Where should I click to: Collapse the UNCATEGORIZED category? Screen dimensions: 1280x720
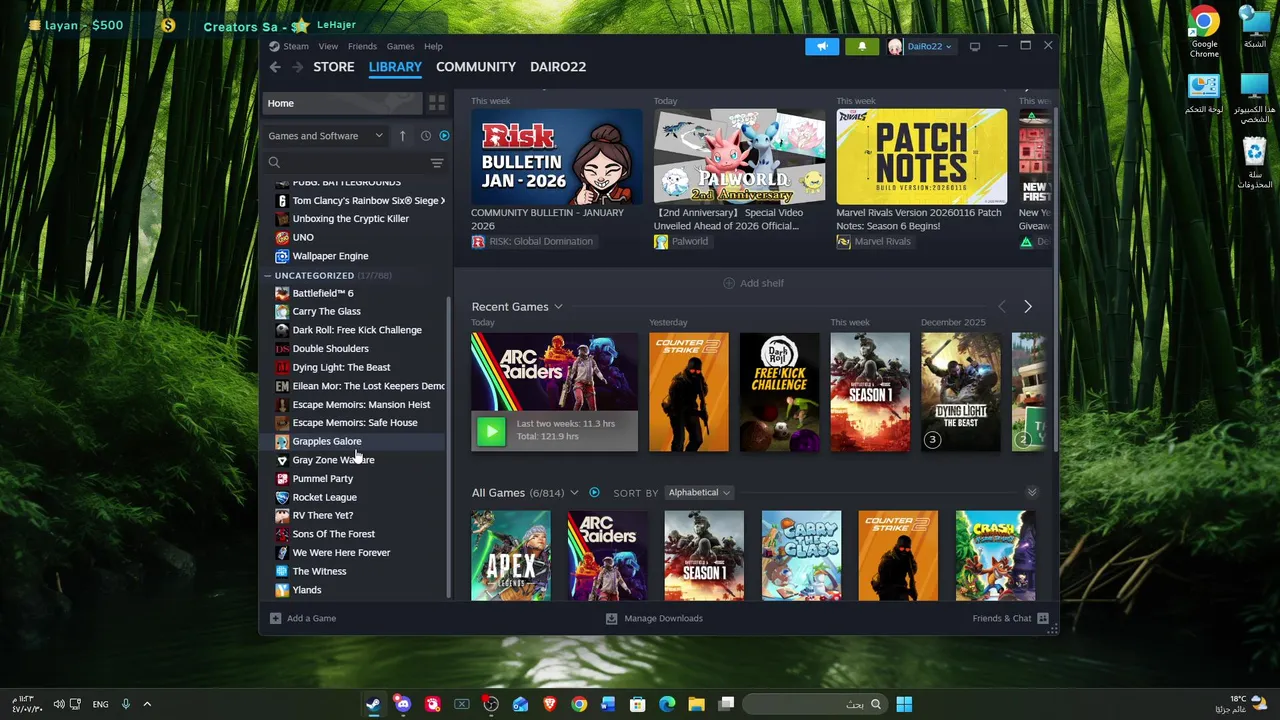(268, 275)
